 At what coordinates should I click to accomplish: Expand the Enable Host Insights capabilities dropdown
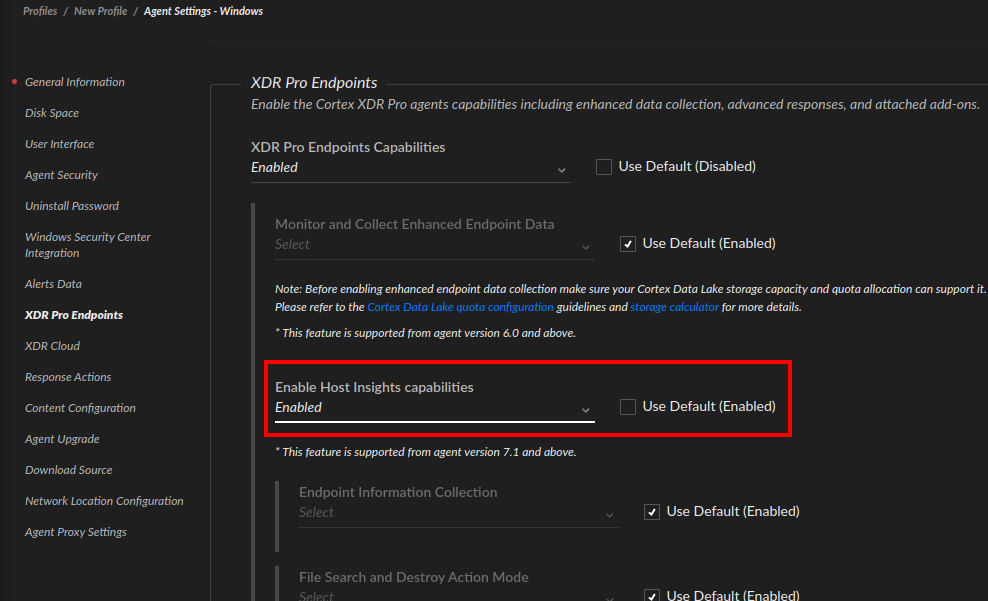coord(434,408)
